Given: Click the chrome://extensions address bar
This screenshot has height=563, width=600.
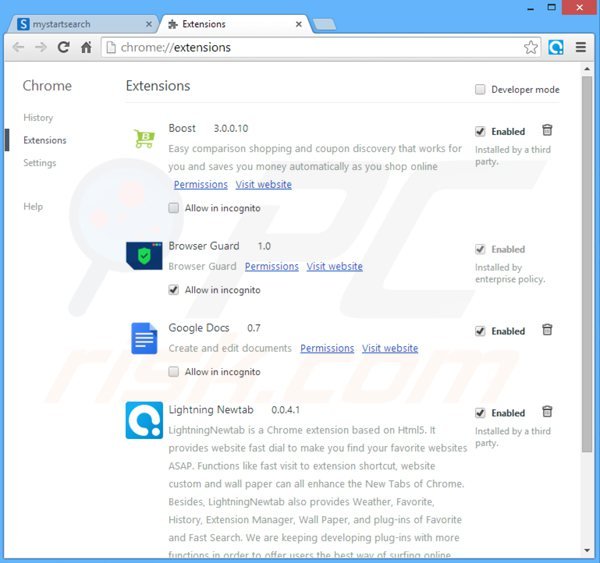Looking at the screenshot, I should (321, 47).
